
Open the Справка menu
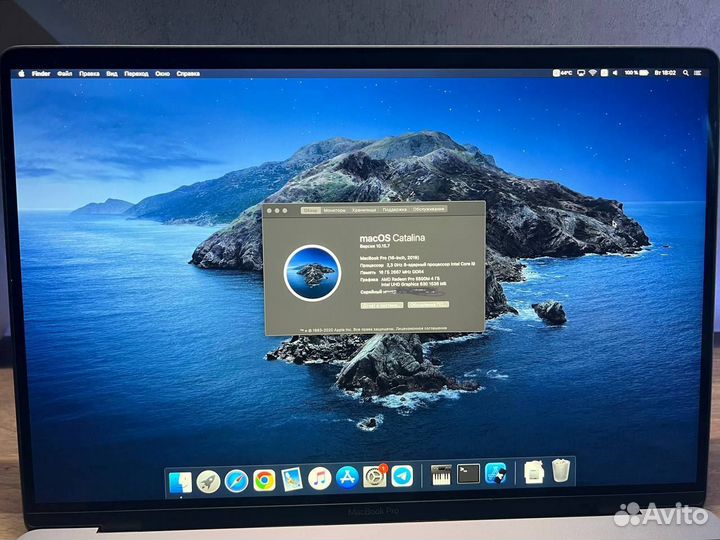[188, 73]
